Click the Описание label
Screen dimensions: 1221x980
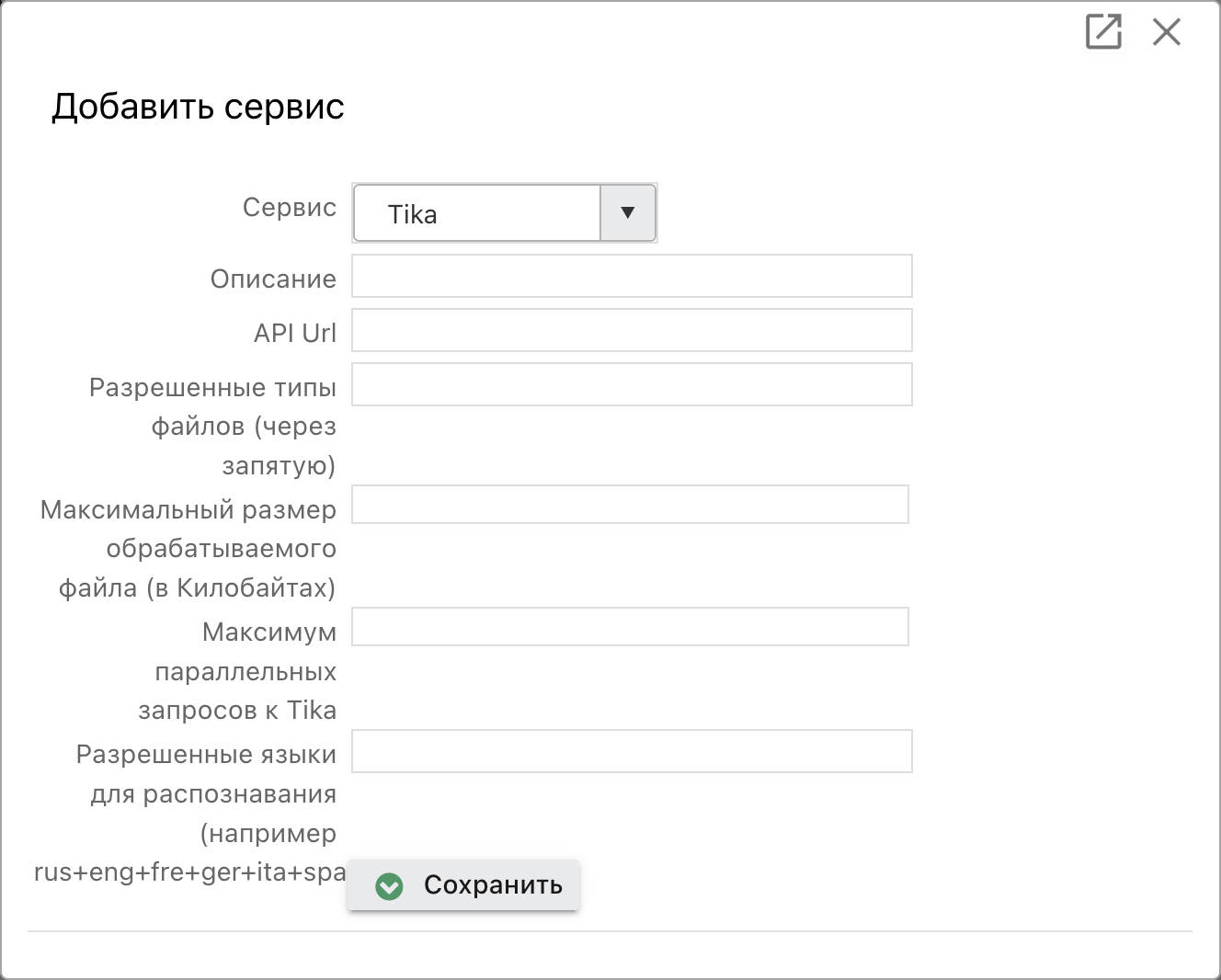tap(273, 279)
